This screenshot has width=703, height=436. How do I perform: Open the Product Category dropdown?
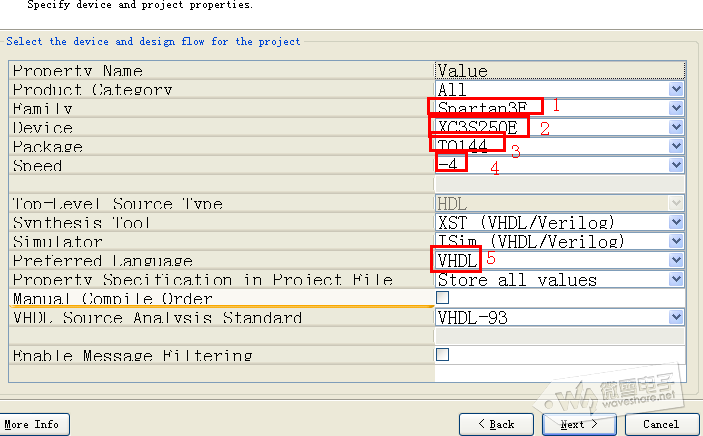click(676, 90)
